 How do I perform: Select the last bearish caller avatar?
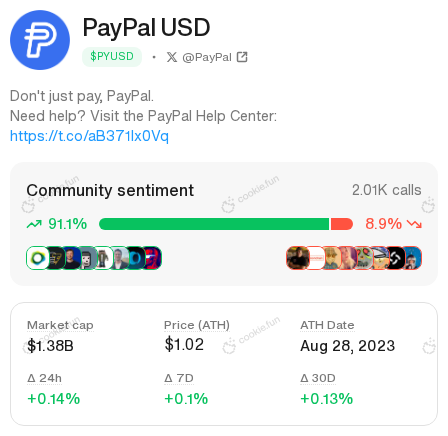pos(412,258)
